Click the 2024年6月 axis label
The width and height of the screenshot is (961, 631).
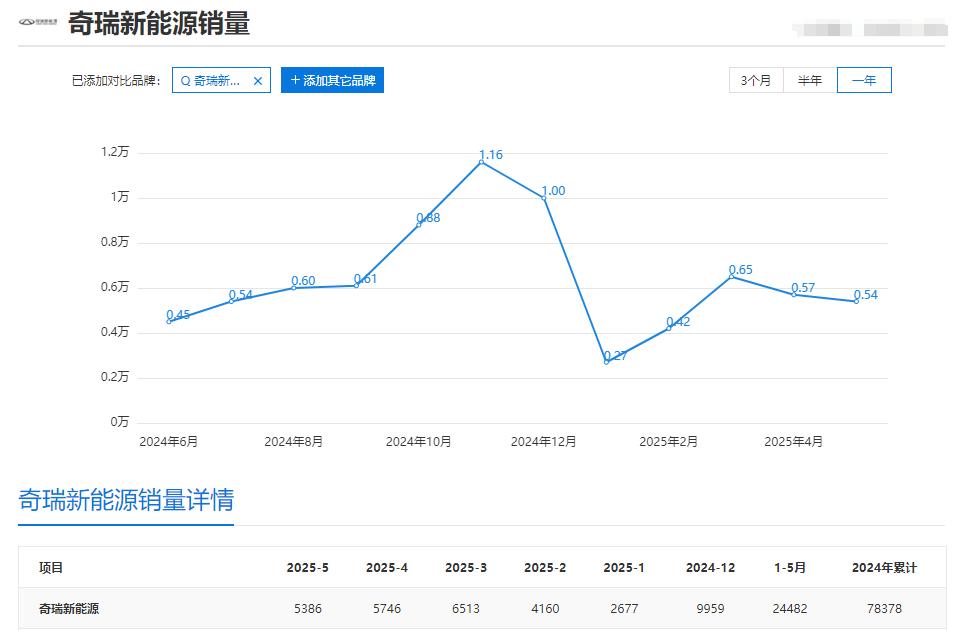169,442
